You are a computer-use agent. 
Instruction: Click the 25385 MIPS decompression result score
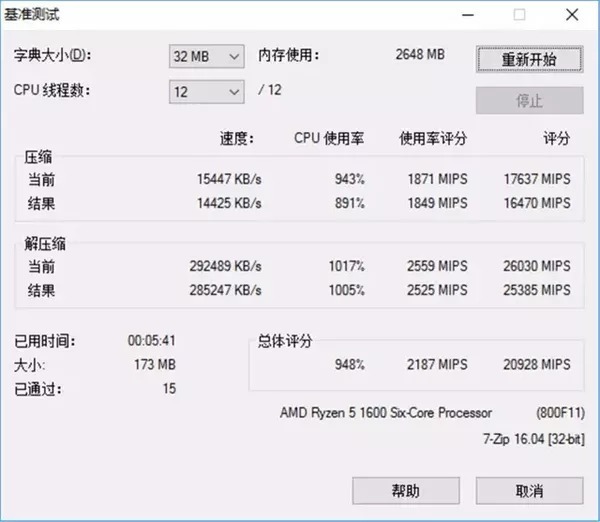[x=537, y=291]
